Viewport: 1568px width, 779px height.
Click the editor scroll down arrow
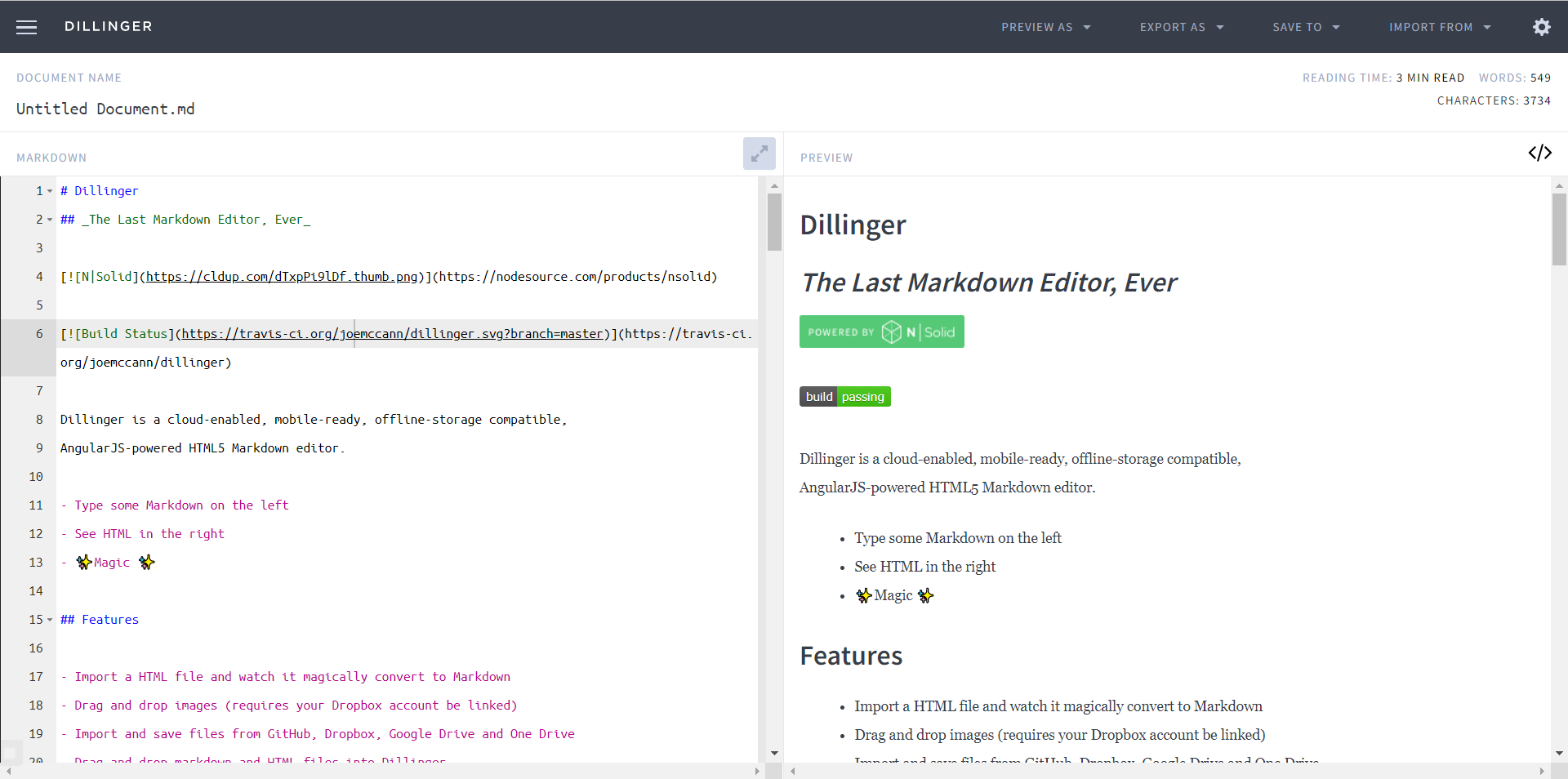pos(774,753)
